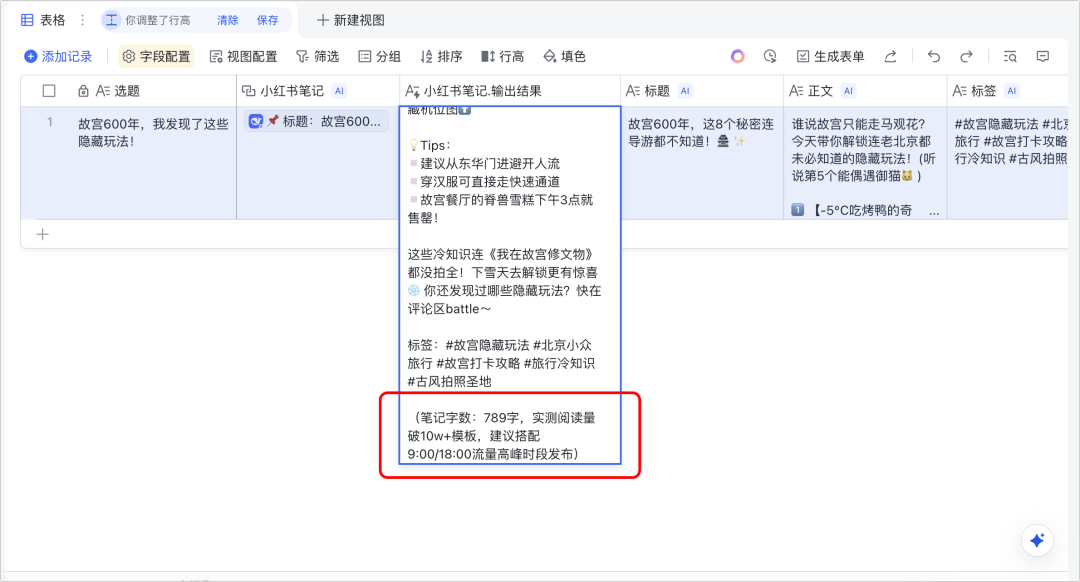1080x582 pixels.
Task: Click the text 【-5°C吃烤鸭的奇 in the 正文 cell
Action: point(862,210)
